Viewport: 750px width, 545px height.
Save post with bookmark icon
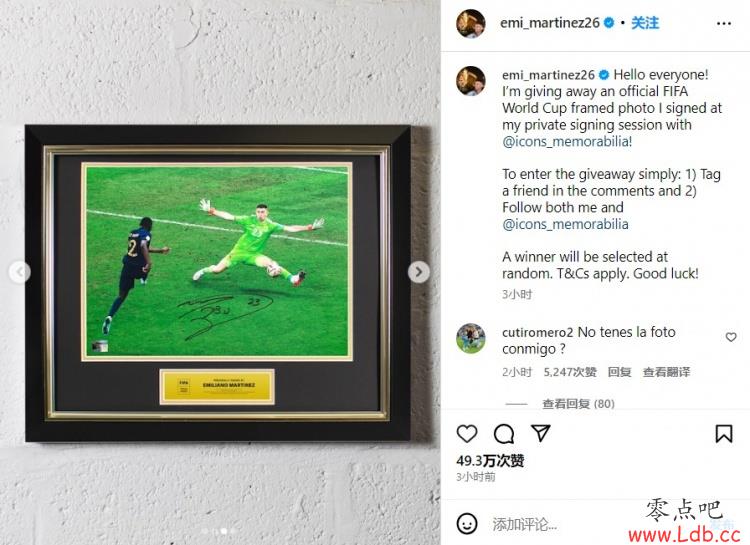point(724,434)
